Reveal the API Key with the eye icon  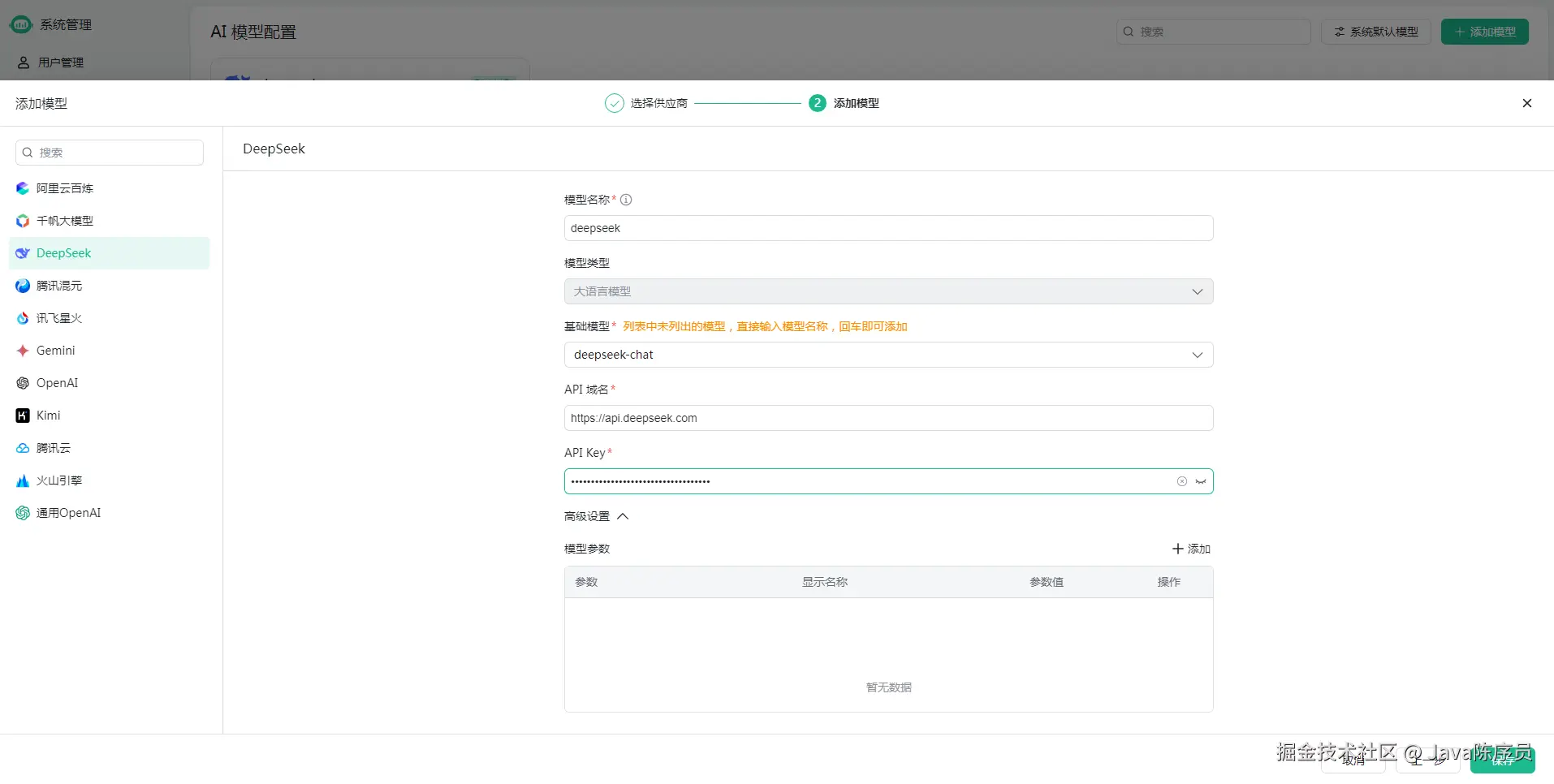click(x=1201, y=481)
